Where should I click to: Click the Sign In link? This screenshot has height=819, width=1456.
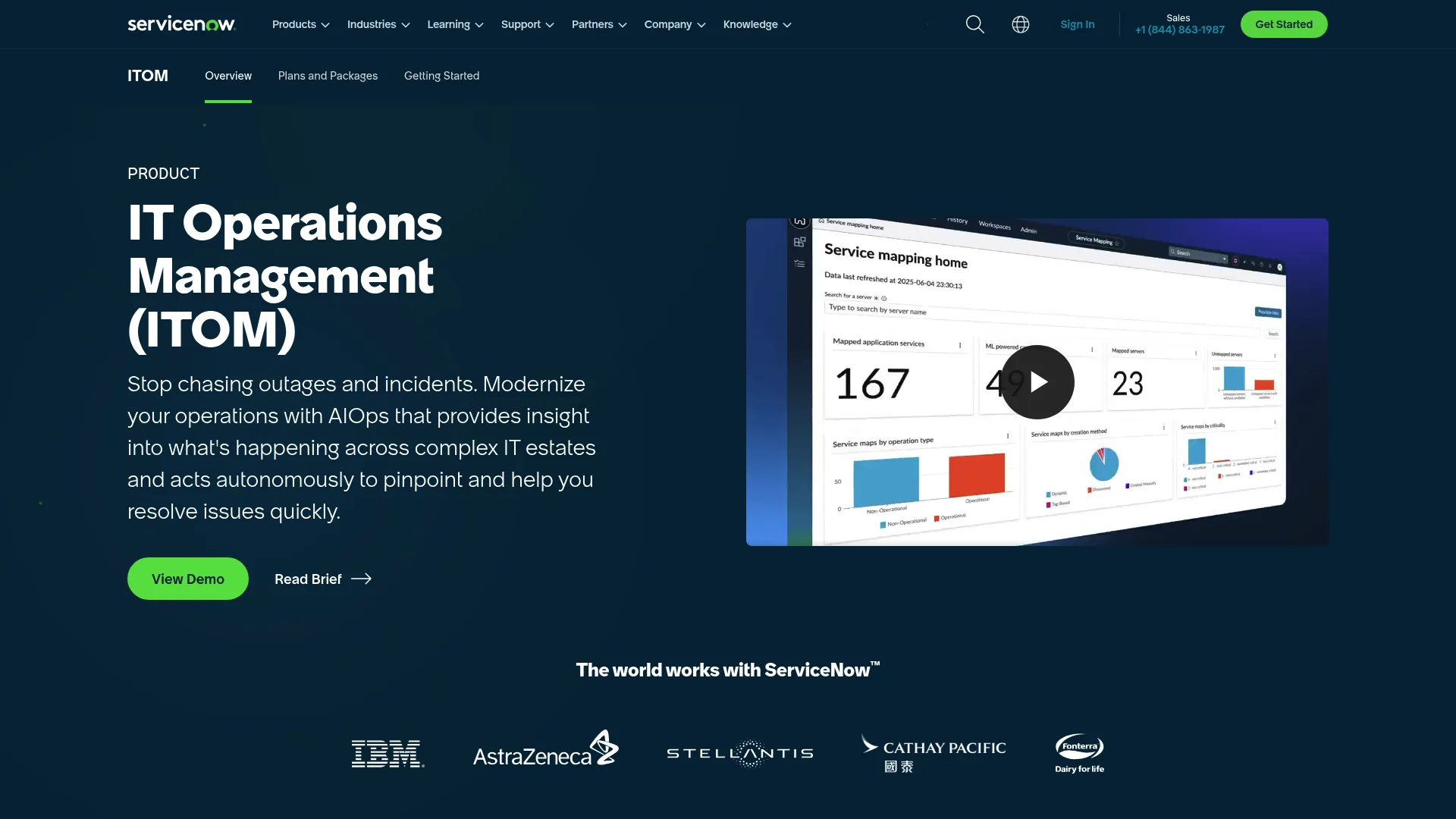1078,24
